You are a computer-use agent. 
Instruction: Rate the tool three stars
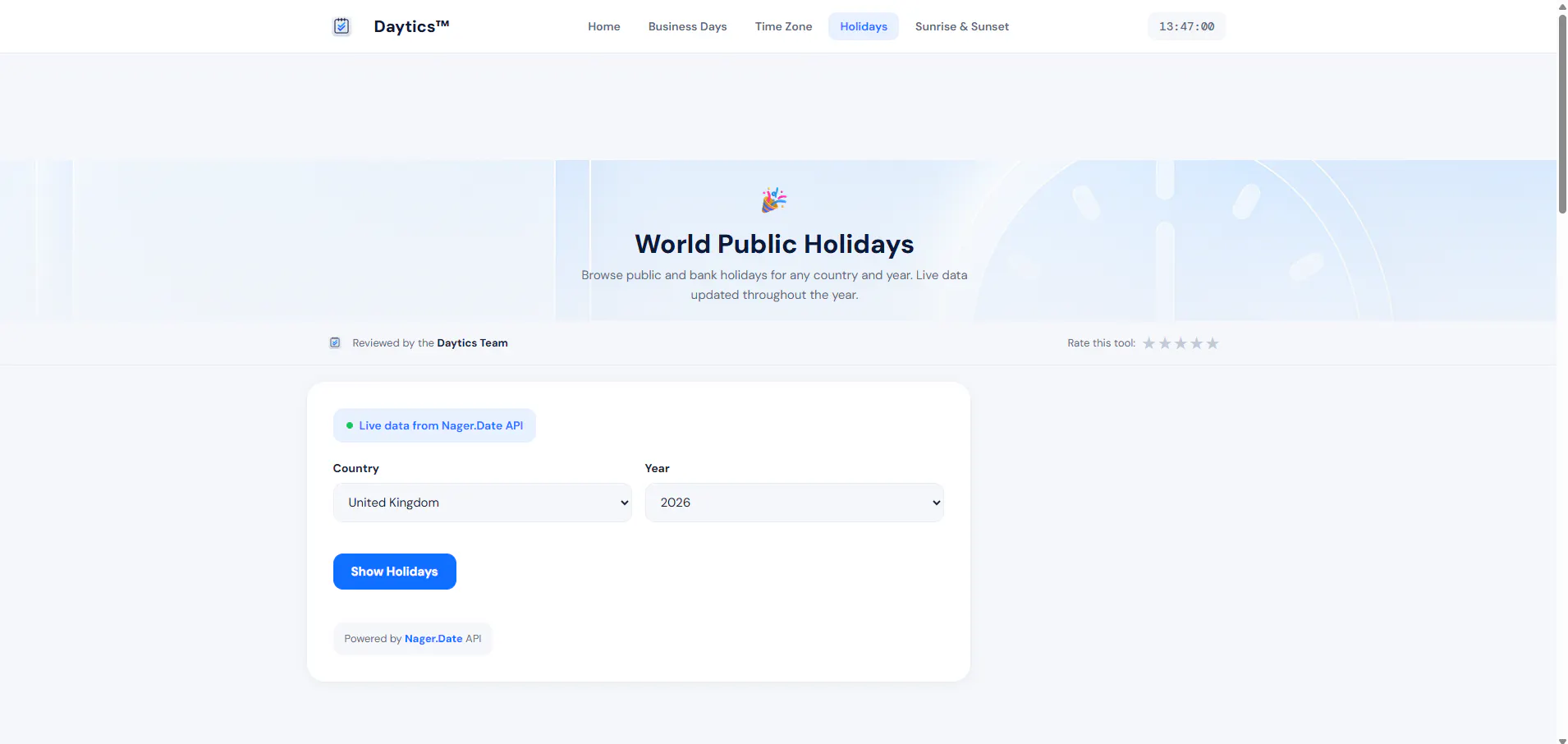(x=1181, y=343)
